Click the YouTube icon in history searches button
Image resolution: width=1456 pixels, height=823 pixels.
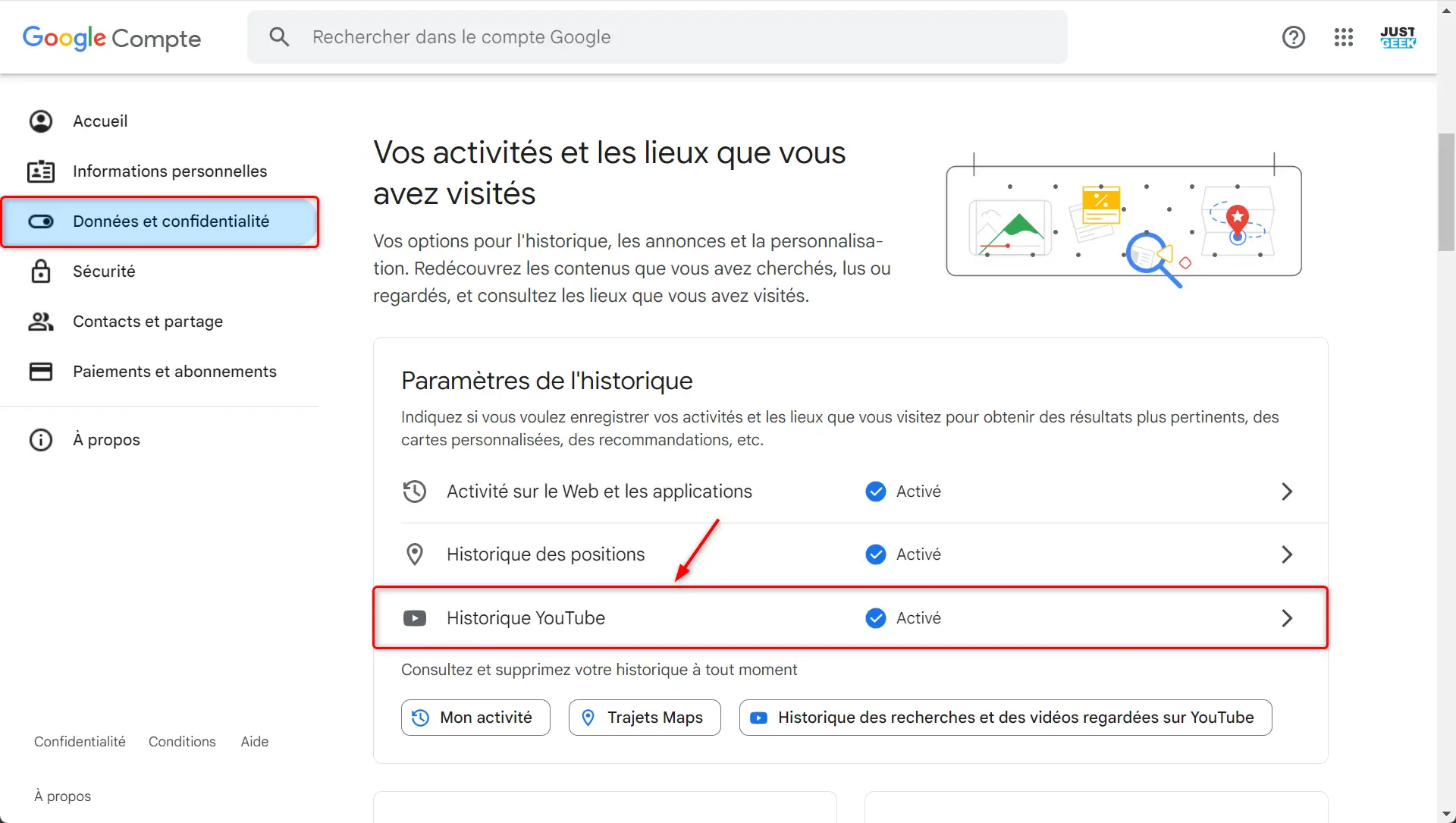pos(758,718)
